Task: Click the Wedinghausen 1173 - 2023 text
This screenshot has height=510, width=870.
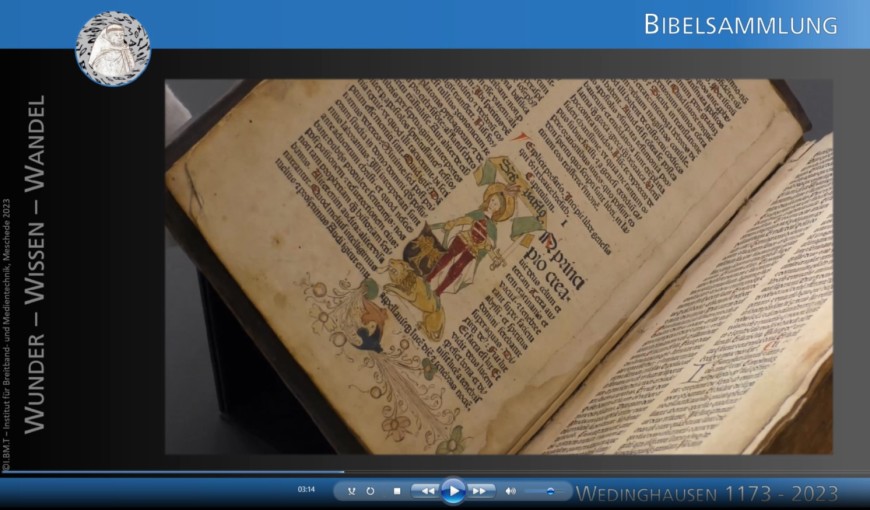Action: 706,493
